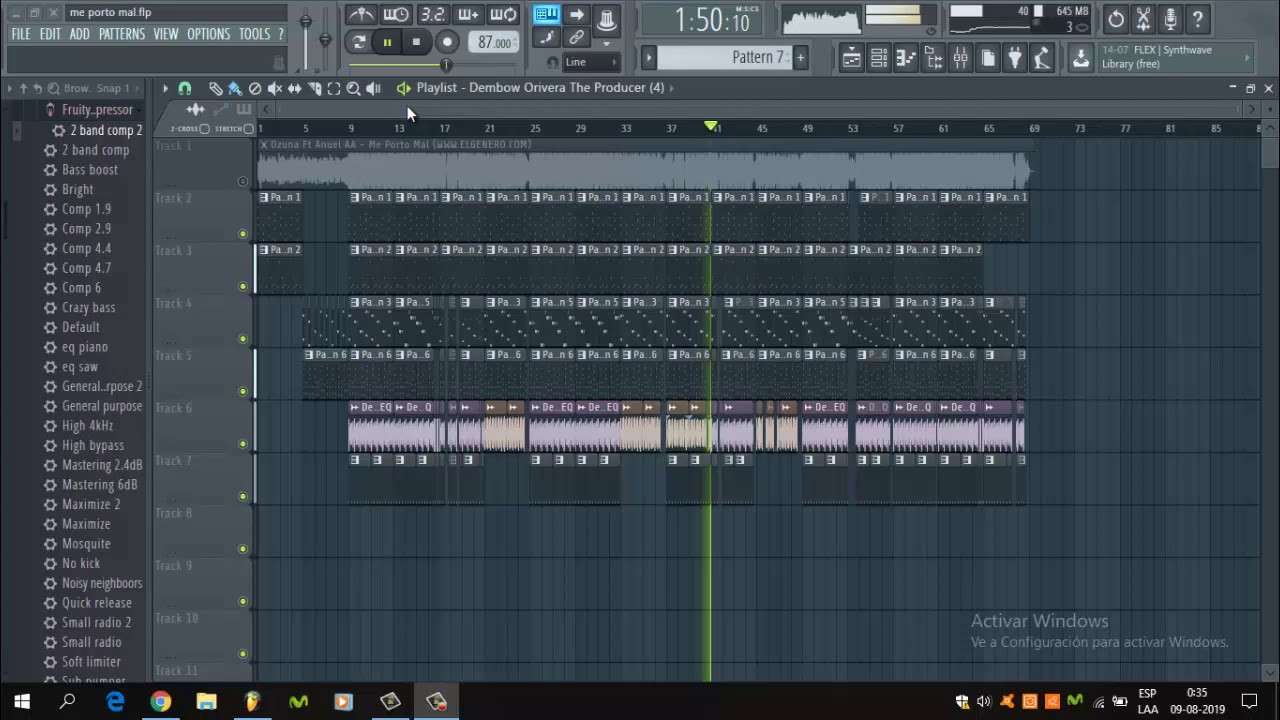Click the FLEX Synthwave Library news panel

click(x=1176, y=57)
